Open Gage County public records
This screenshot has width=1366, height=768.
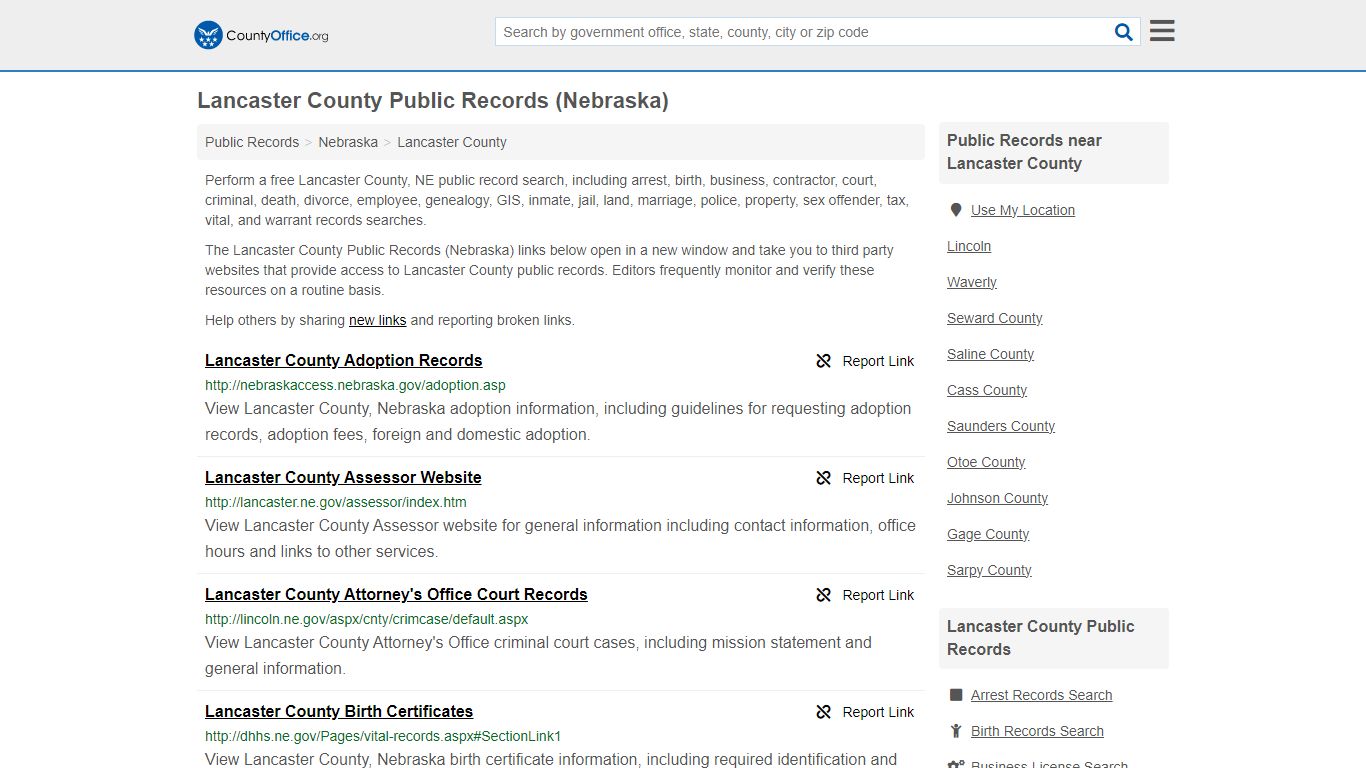coord(988,534)
